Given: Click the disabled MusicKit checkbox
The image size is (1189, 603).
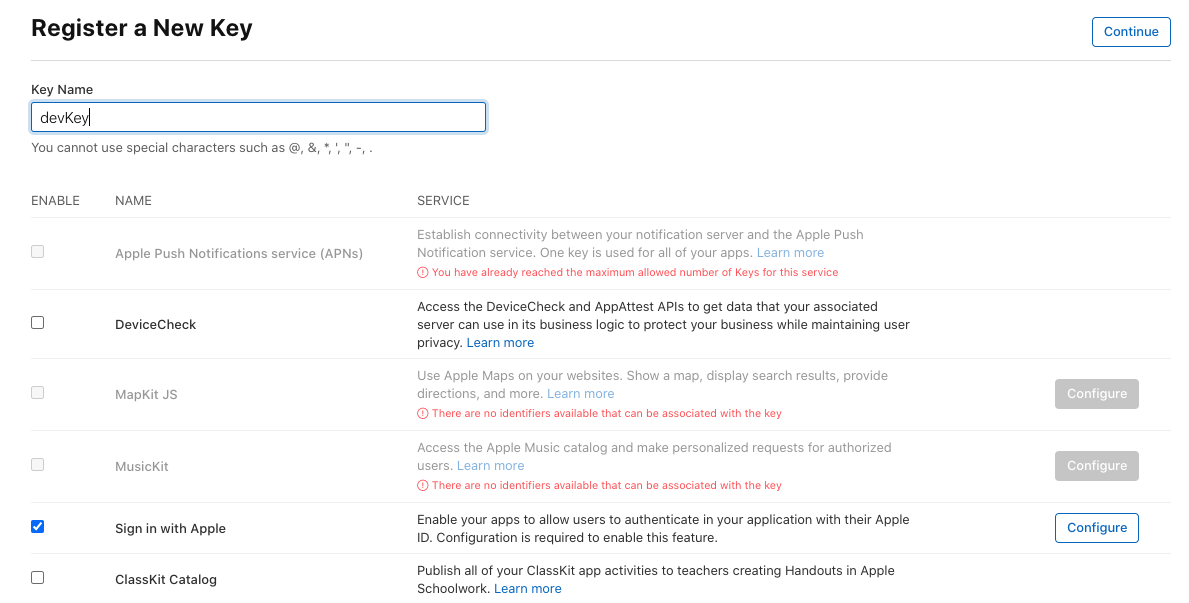Looking at the screenshot, I should pyautogui.click(x=37, y=464).
